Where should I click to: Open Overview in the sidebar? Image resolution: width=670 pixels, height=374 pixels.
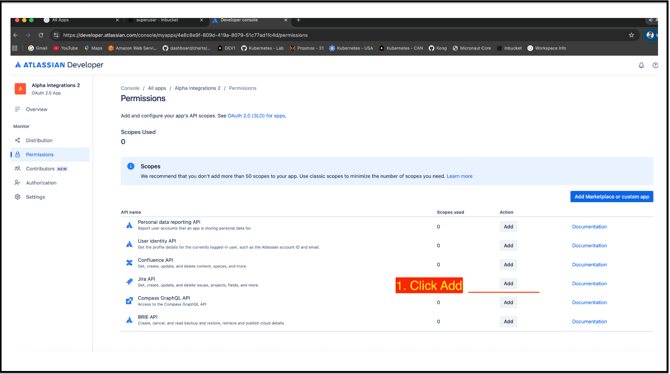(36, 109)
